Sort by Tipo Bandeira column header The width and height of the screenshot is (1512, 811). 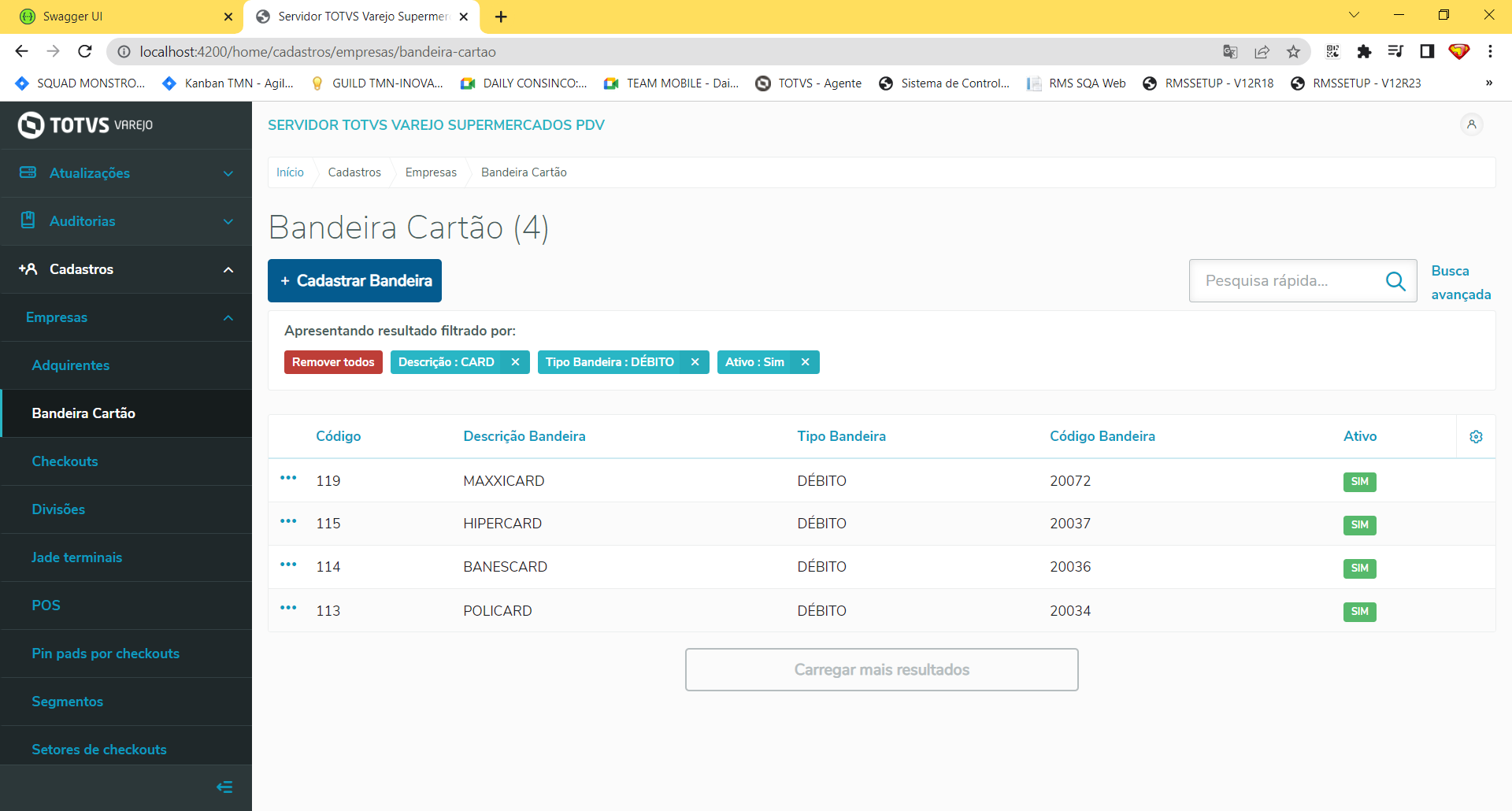841,436
